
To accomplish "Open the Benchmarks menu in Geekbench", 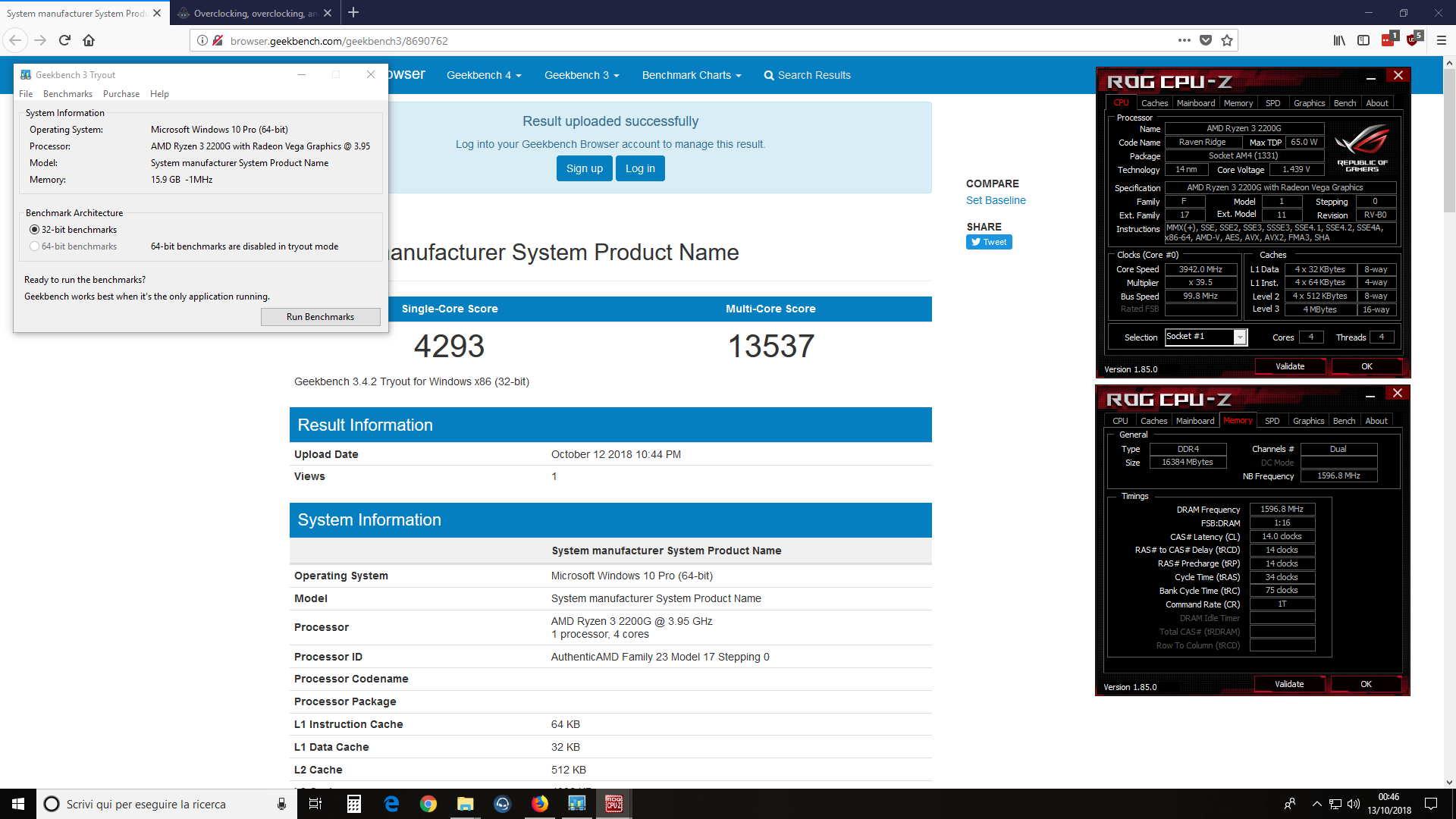I will click(67, 94).
